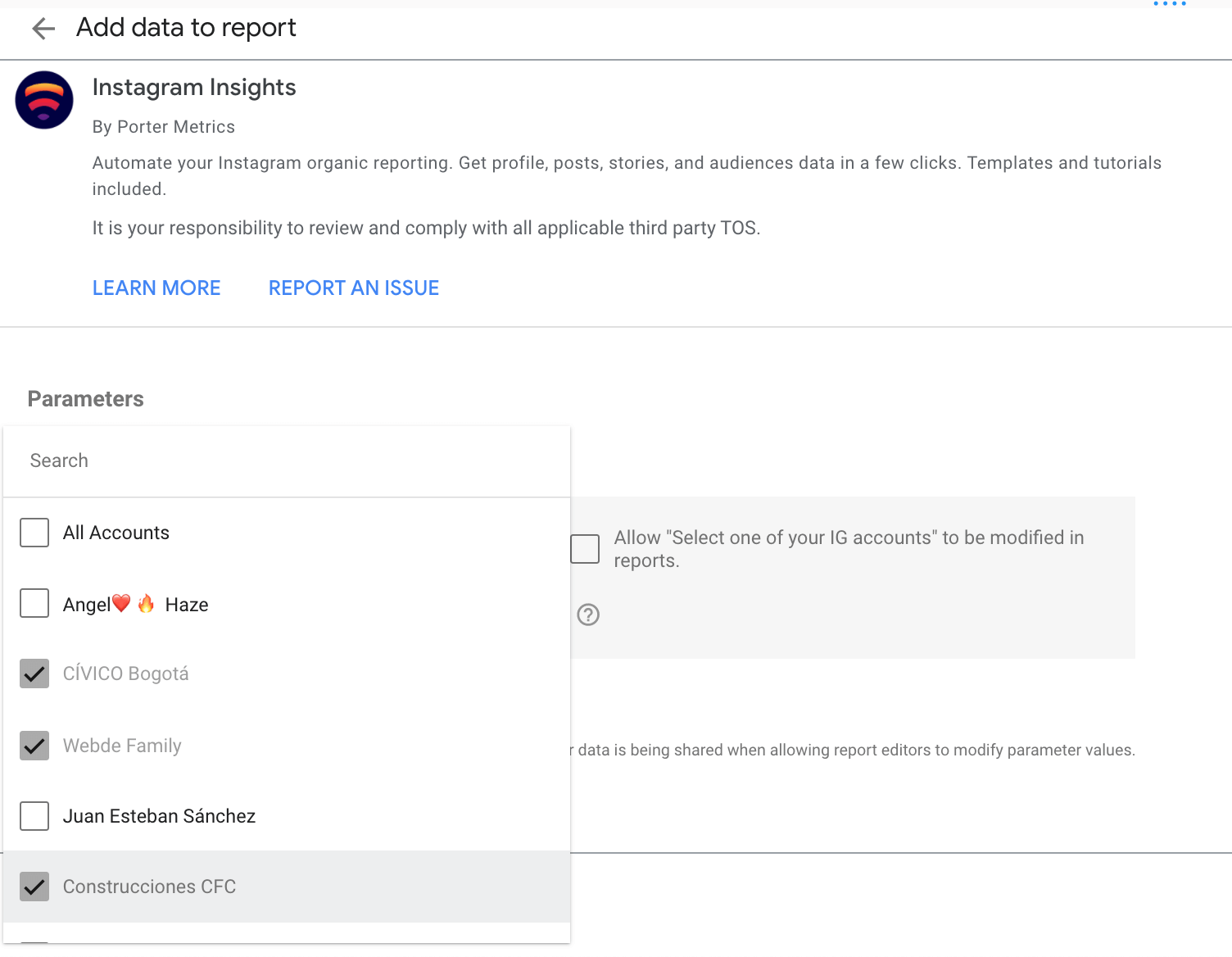
Task: Uncheck the Webde Family checkbox
Action: coord(34,746)
